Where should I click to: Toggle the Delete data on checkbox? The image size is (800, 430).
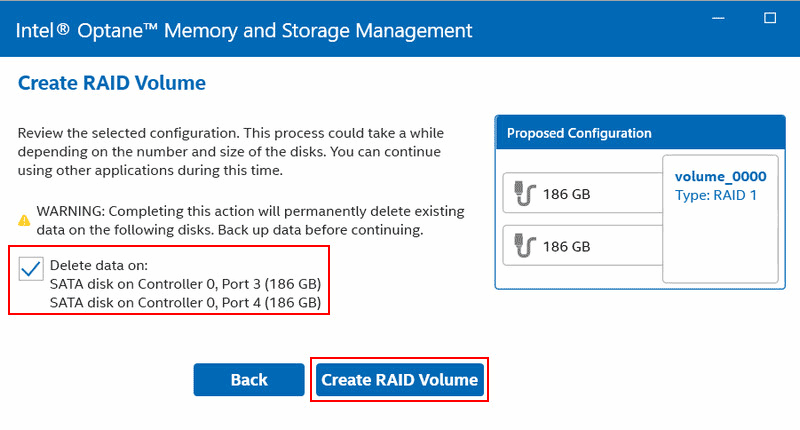coord(31,268)
